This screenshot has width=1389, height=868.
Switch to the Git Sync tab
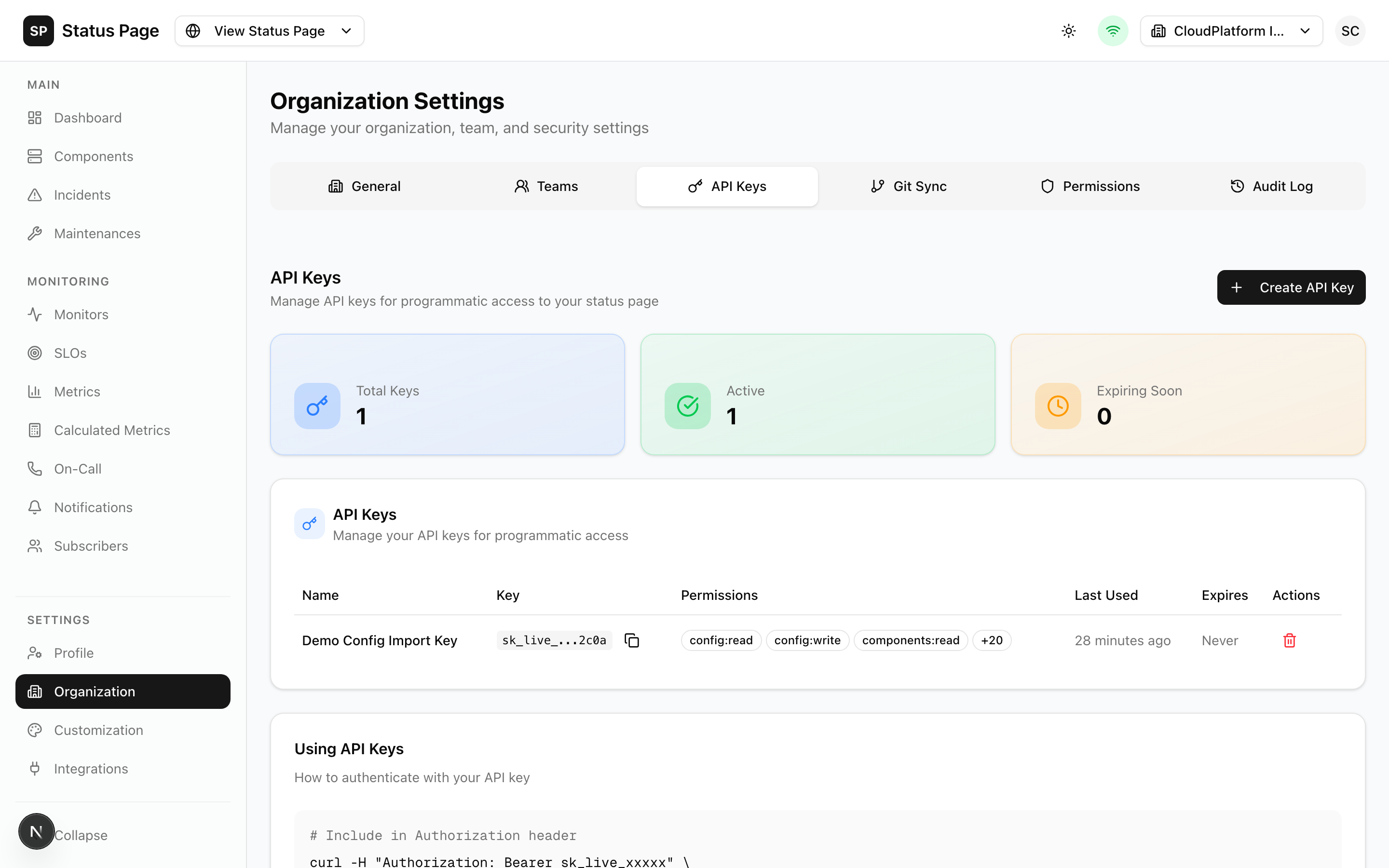coord(909,187)
